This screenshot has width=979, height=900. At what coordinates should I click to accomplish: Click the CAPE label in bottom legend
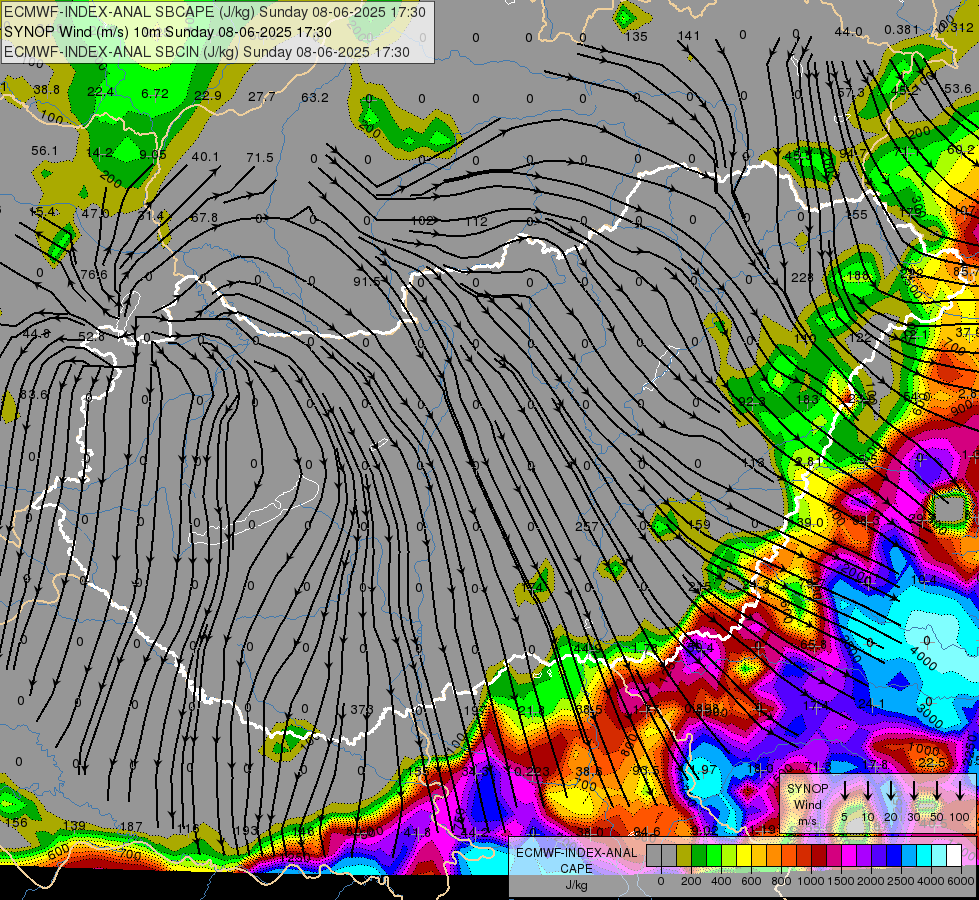click(x=576, y=869)
